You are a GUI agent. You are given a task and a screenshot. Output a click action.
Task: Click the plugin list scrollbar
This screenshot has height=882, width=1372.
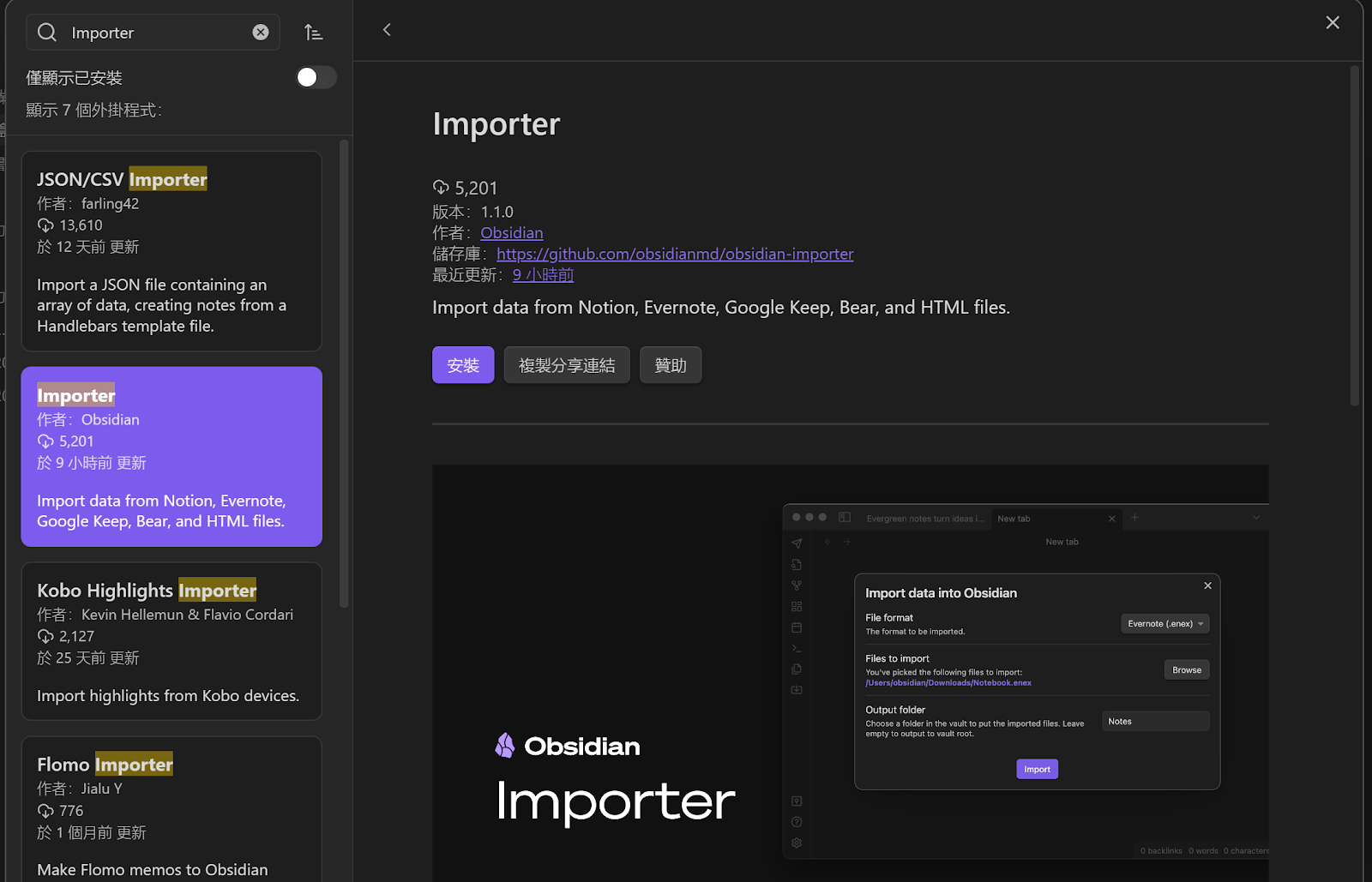(345, 373)
